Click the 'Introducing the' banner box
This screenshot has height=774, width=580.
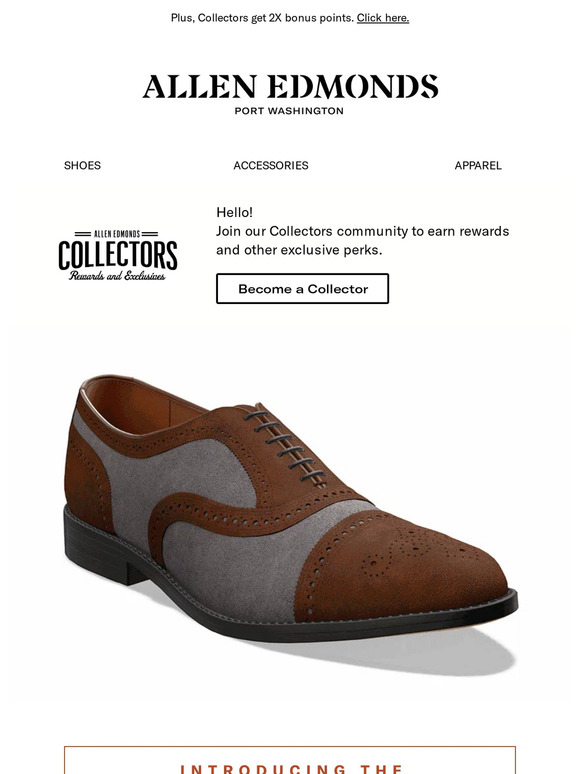290,761
